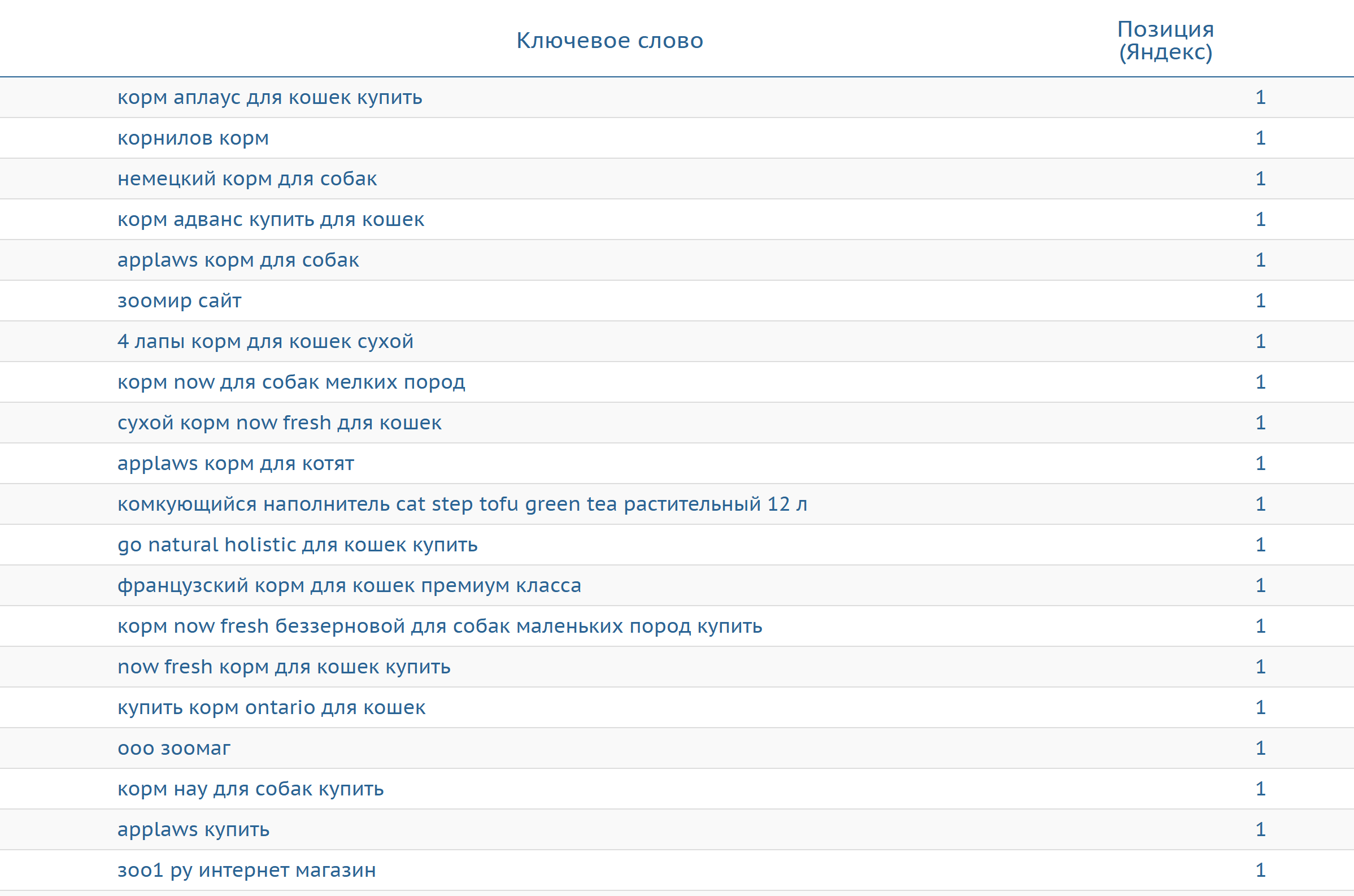1354x896 pixels.
Task: Click position value for 'зоо1 ру интернет магазин'
Action: coord(1260,869)
